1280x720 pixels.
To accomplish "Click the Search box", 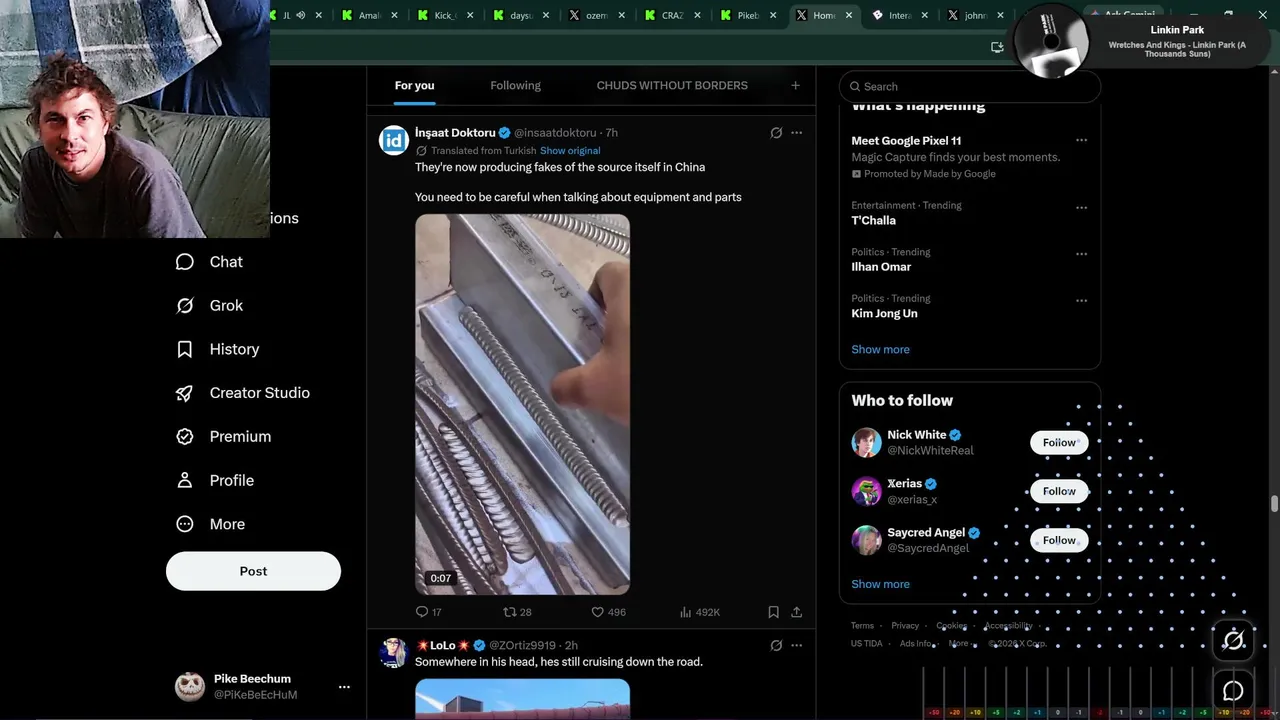I will click(970, 87).
